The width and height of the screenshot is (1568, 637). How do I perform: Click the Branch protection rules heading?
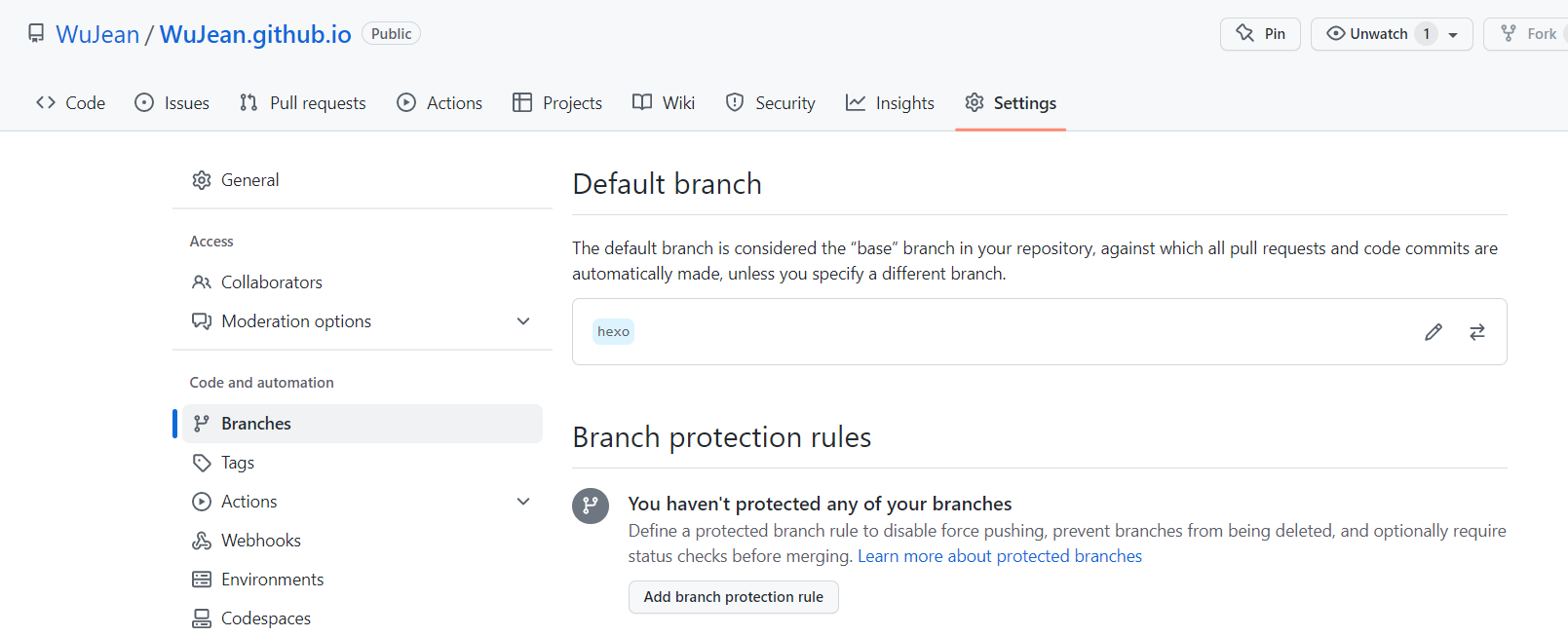722,437
